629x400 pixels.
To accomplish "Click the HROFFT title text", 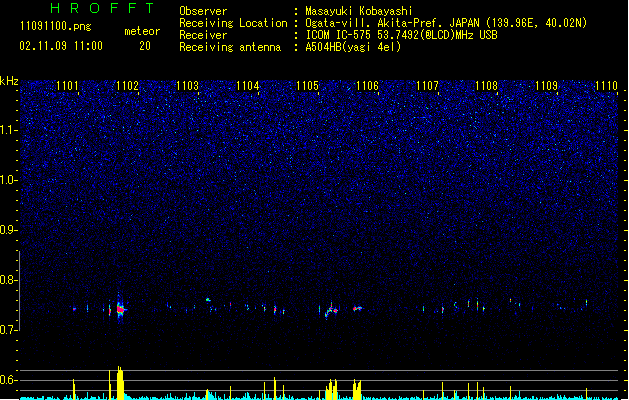I will [102, 8].
